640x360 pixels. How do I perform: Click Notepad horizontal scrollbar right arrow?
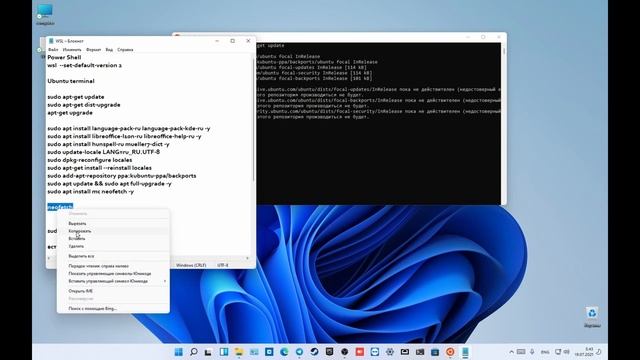tap(247, 258)
